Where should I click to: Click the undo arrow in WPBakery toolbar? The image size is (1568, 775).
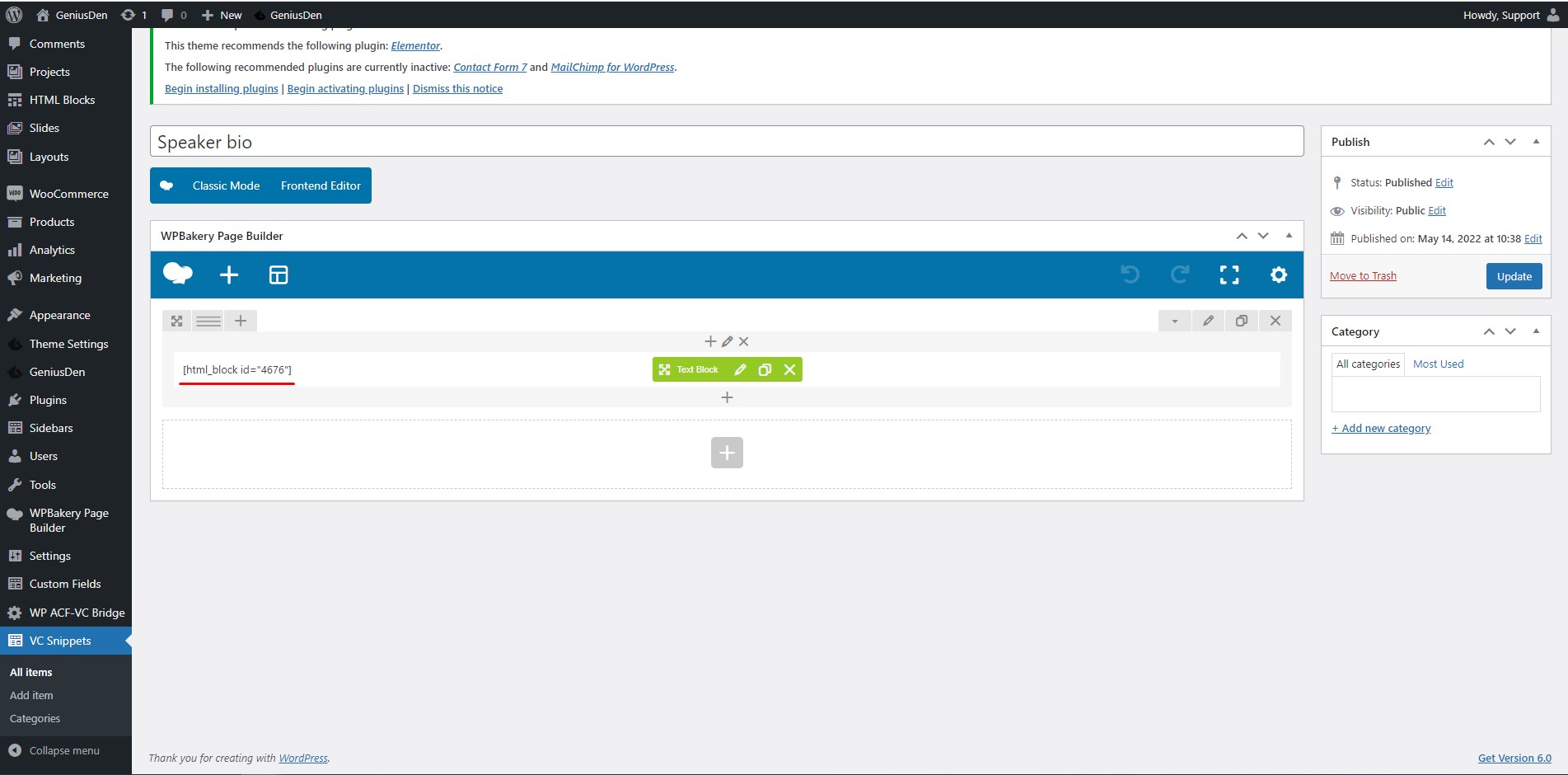1130,275
